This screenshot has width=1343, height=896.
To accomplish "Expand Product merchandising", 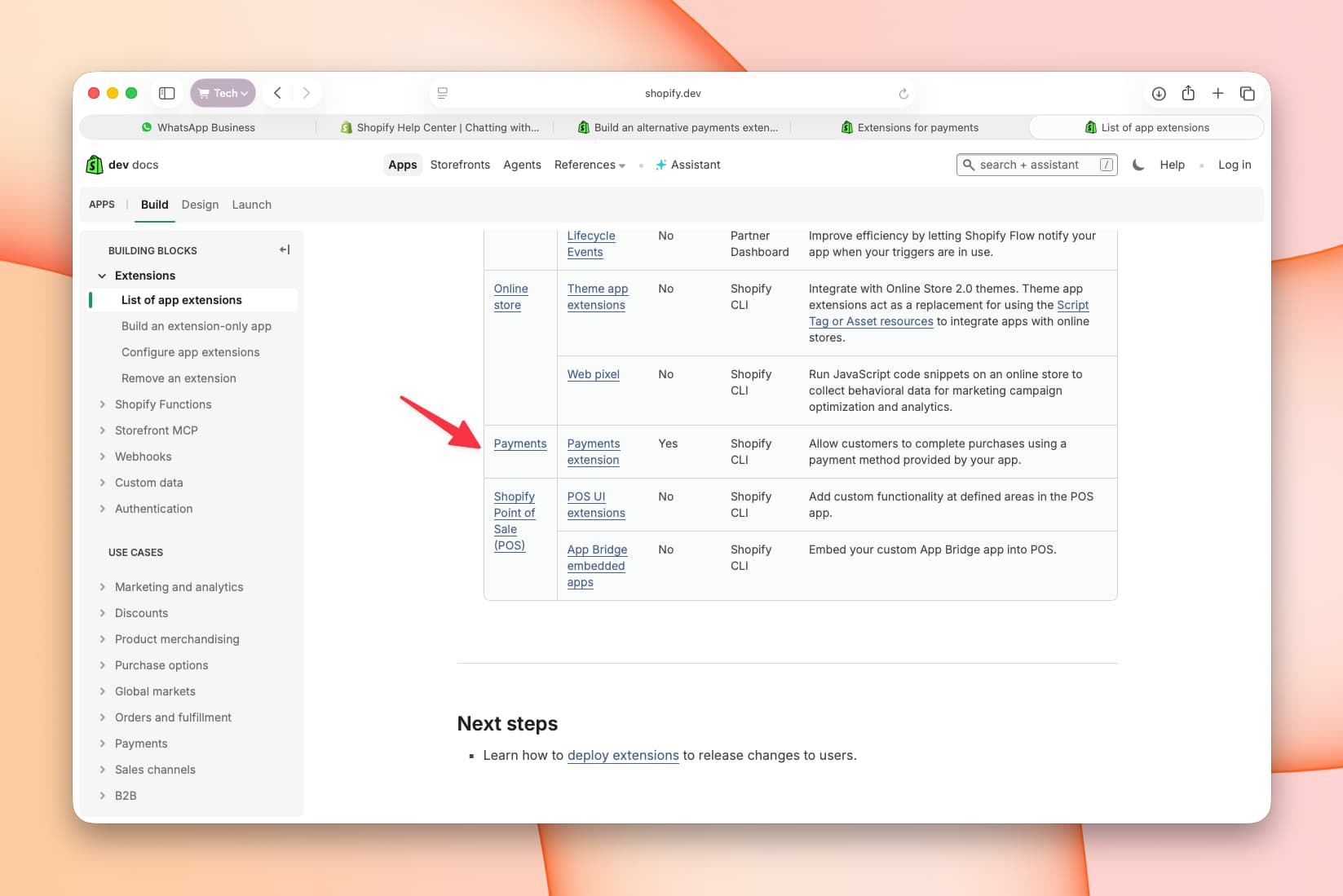I will click(102, 639).
